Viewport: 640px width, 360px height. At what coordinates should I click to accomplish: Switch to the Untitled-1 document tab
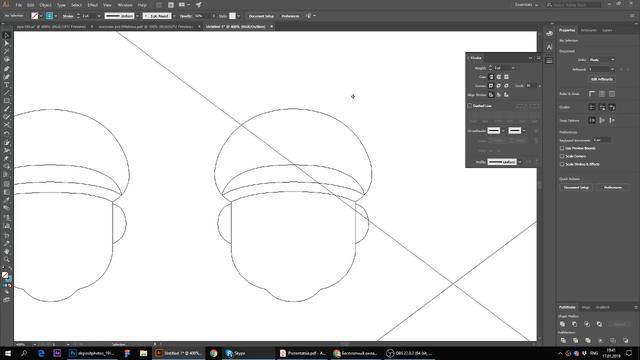pos(236,27)
